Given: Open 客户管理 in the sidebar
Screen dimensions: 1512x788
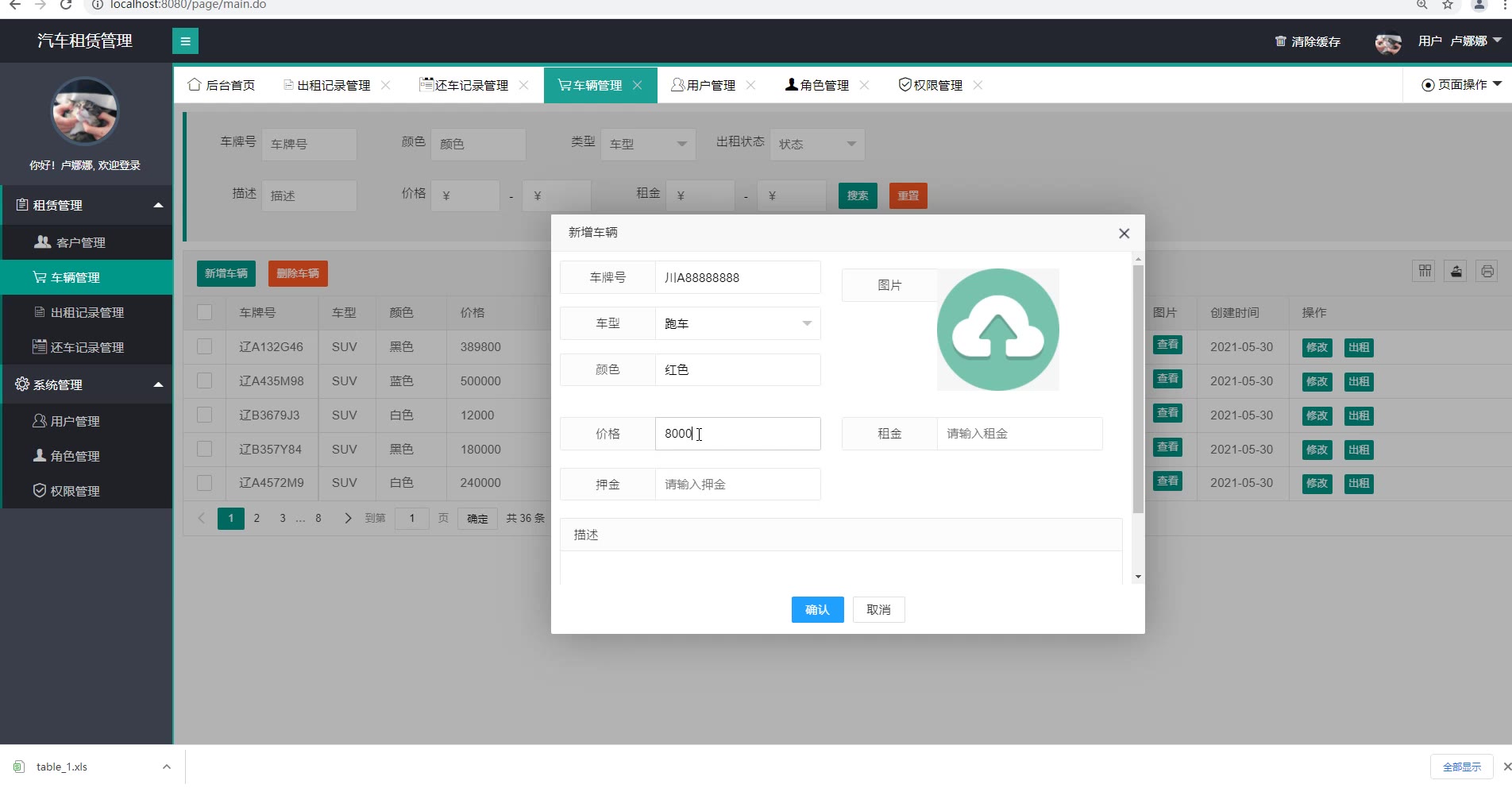Looking at the screenshot, I should [x=80, y=243].
